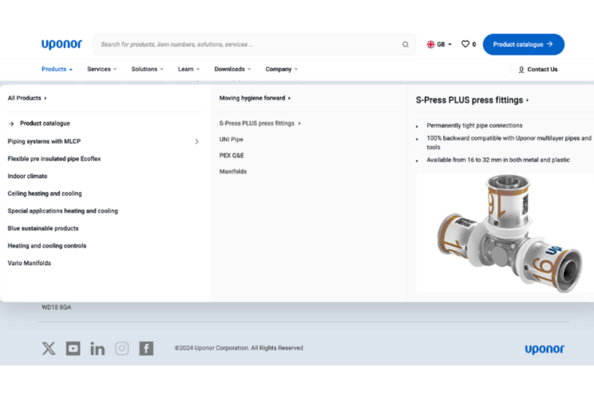Expand Piping systems with MLCP chevron

[x=197, y=141]
